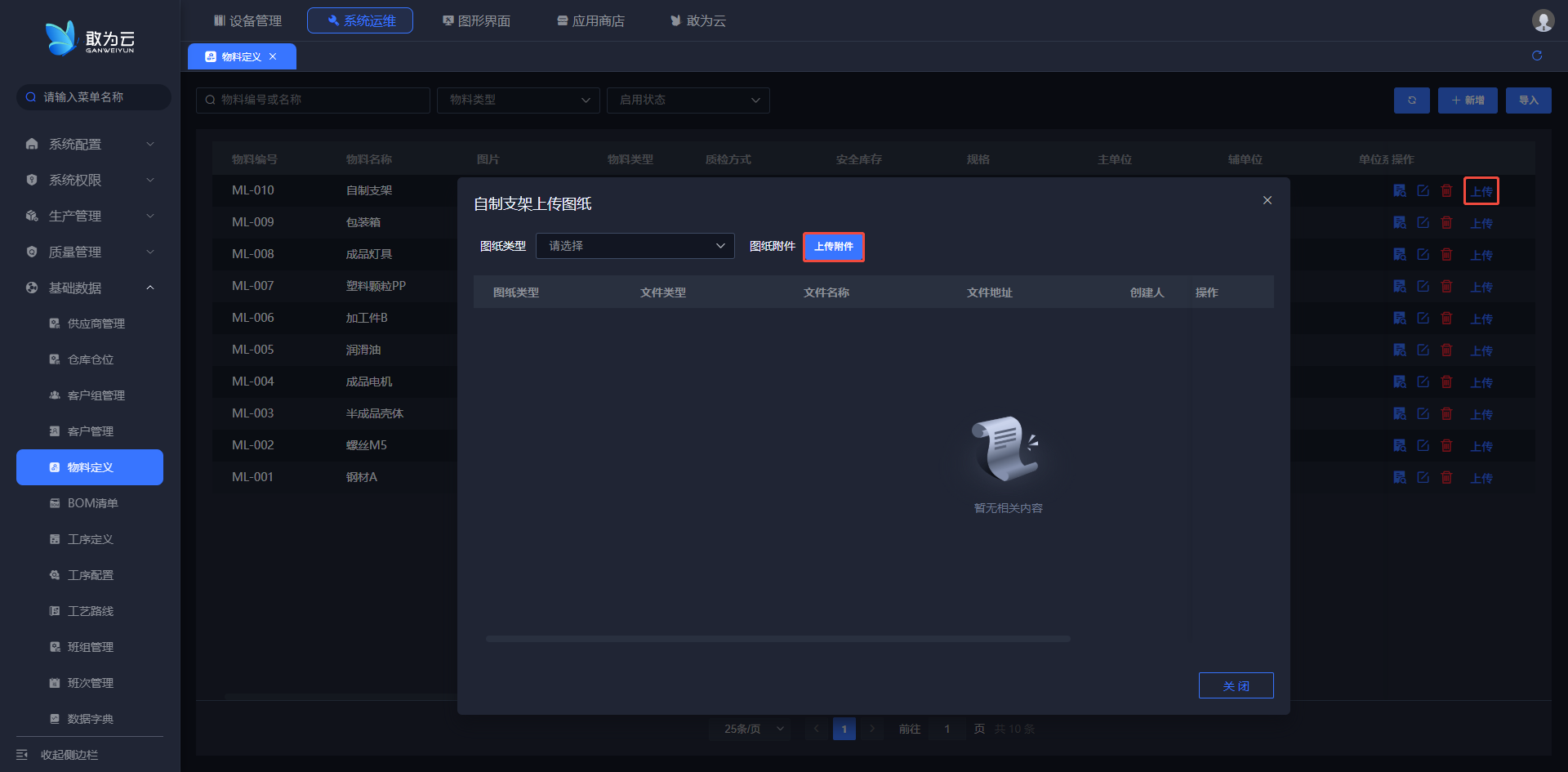Expand the 生产管理 sidebar menu
Screen dimensions: 1568x772
(x=90, y=216)
